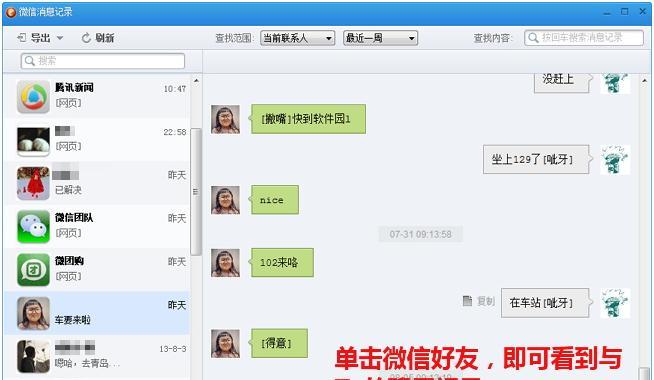The width and height of the screenshot is (654, 380).
Task: Click own avatar beside 坐上129了 message
Action: tap(615, 159)
